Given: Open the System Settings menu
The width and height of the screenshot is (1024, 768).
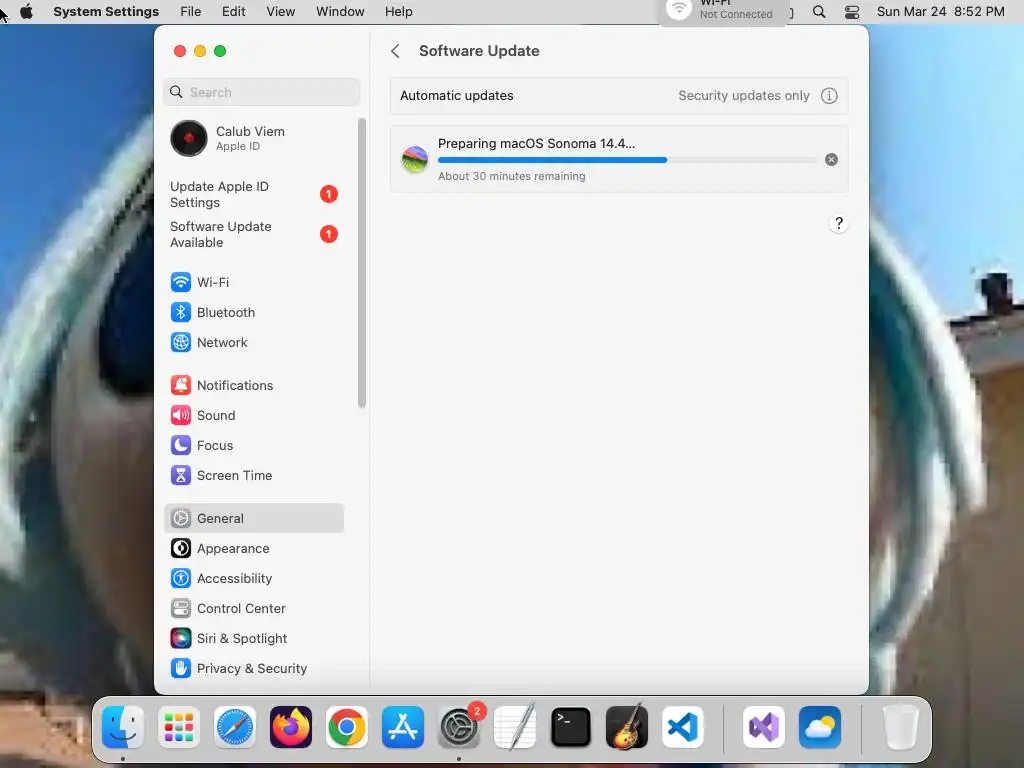Looking at the screenshot, I should point(106,12).
